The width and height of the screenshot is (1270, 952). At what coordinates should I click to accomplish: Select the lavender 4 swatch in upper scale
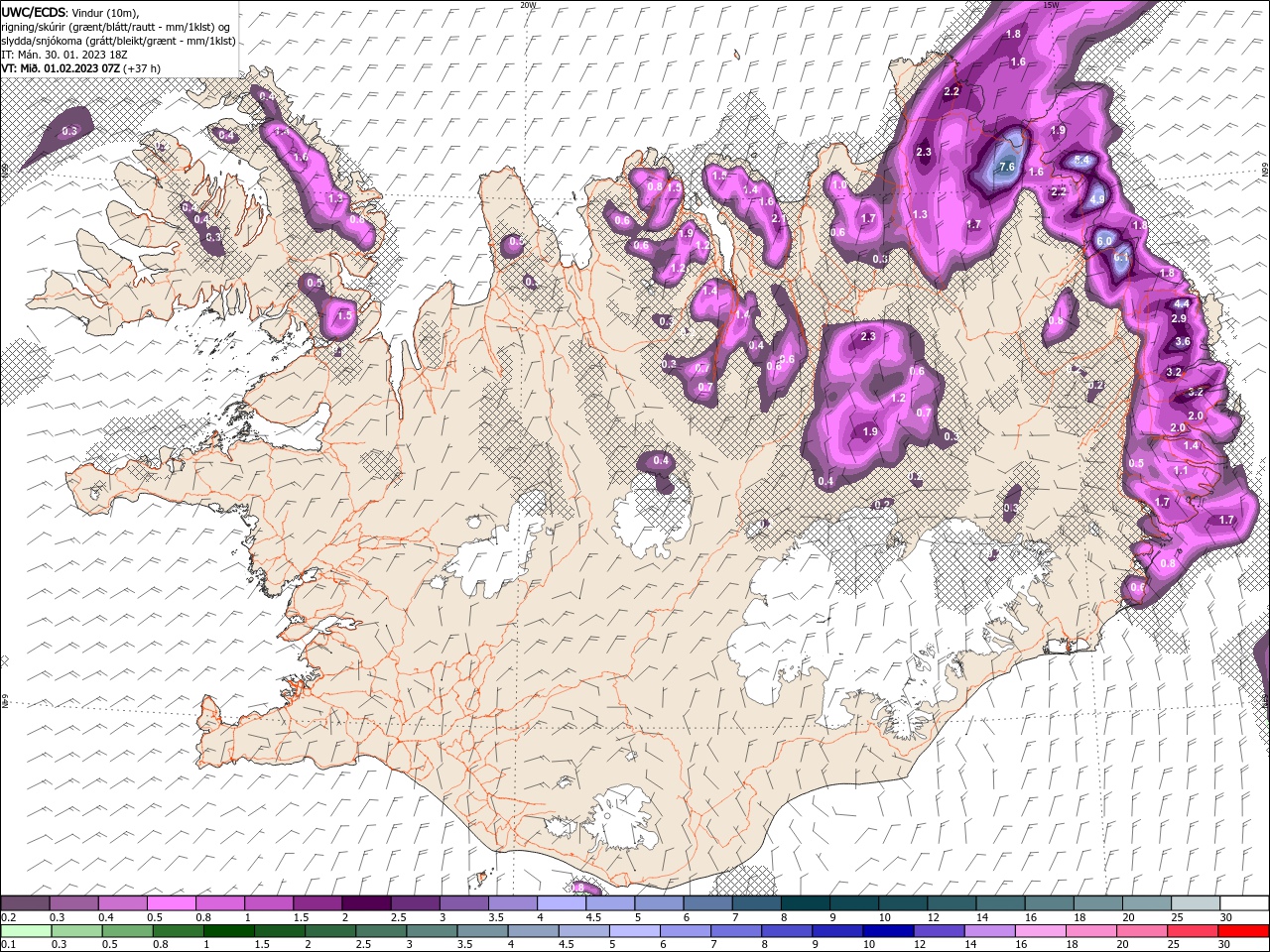[x=562, y=903]
